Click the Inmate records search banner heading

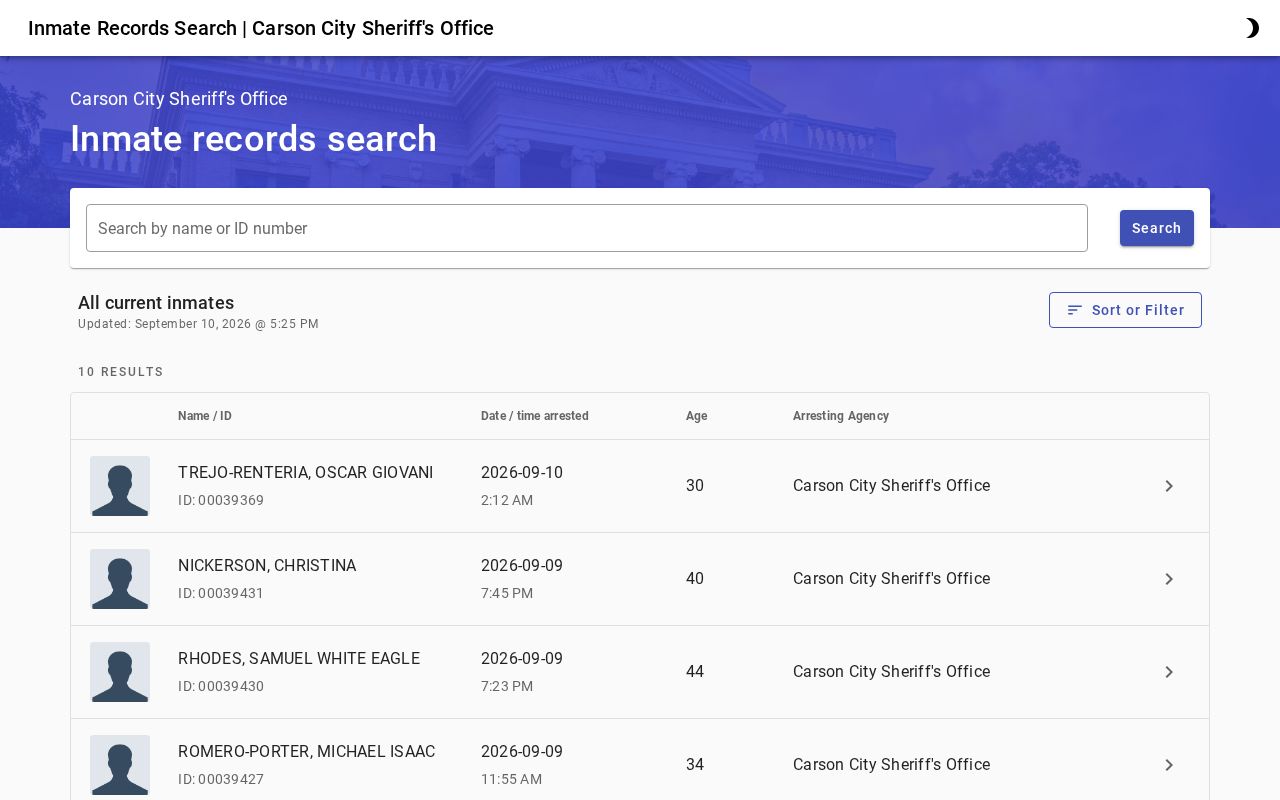coord(253,139)
